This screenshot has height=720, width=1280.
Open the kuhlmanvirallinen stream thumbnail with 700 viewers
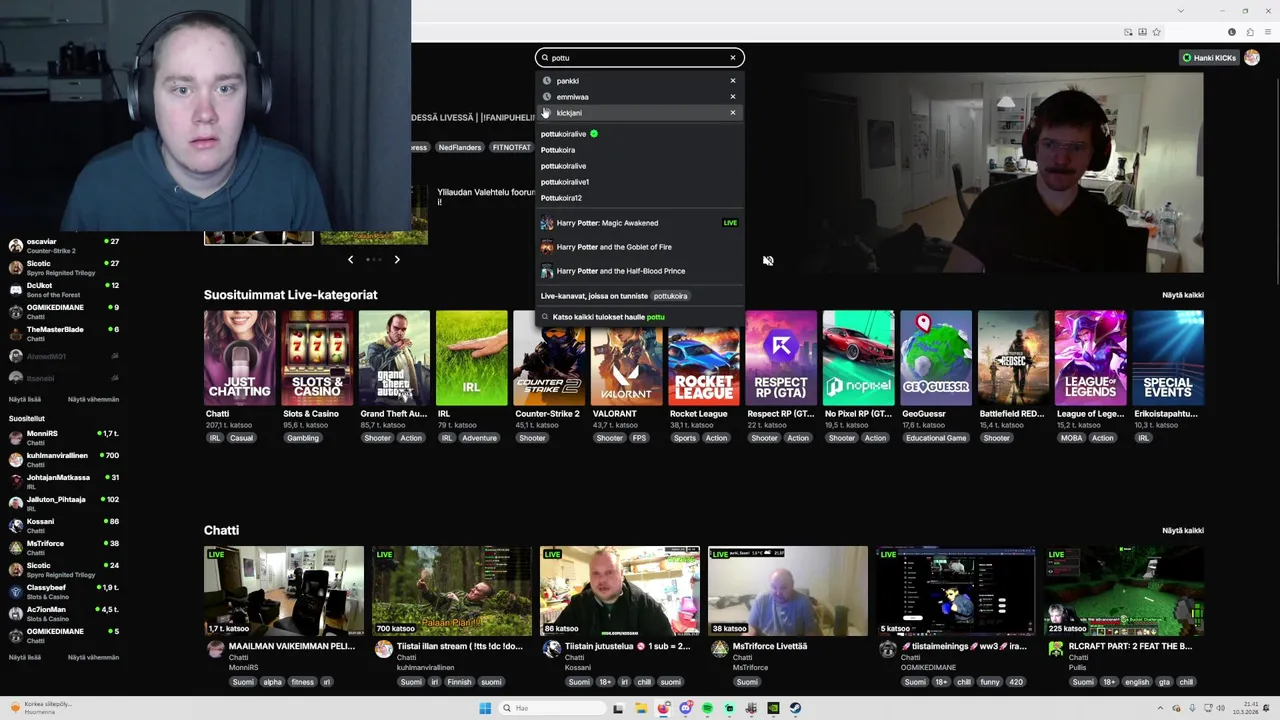[452, 591]
